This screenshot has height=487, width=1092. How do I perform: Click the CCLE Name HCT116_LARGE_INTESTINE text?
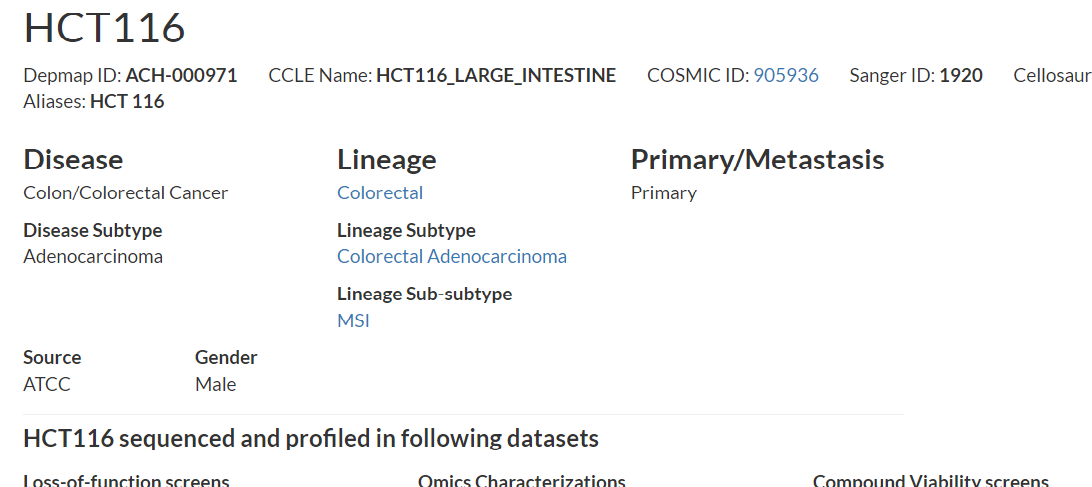496,75
